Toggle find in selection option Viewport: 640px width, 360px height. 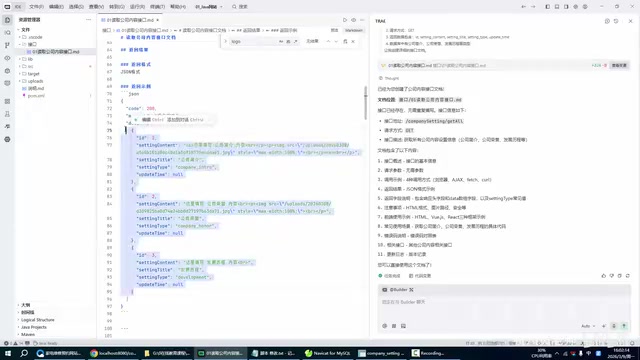[345, 41]
